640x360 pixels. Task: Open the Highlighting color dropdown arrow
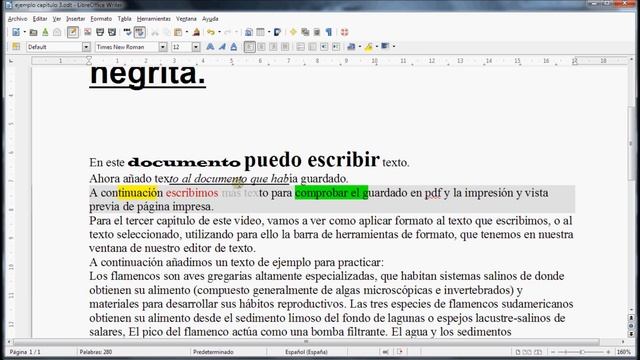point(377,47)
